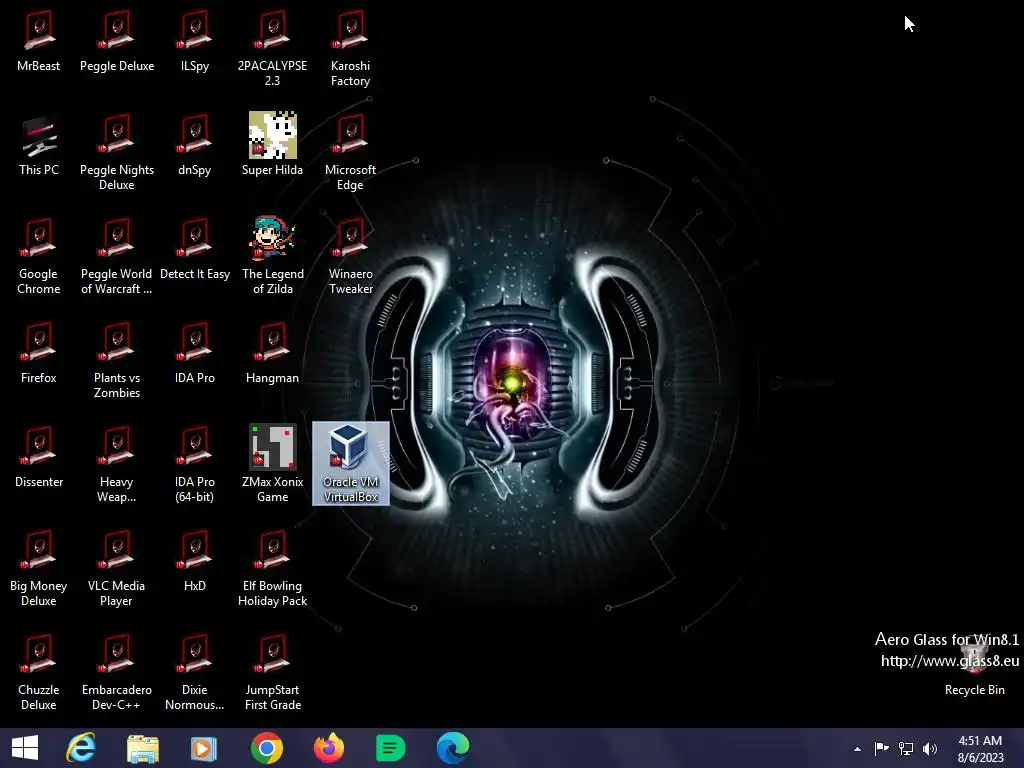The height and width of the screenshot is (768, 1024).
Task: Launch Internet Explorer from the taskbar
Action: (x=81, y=748)
